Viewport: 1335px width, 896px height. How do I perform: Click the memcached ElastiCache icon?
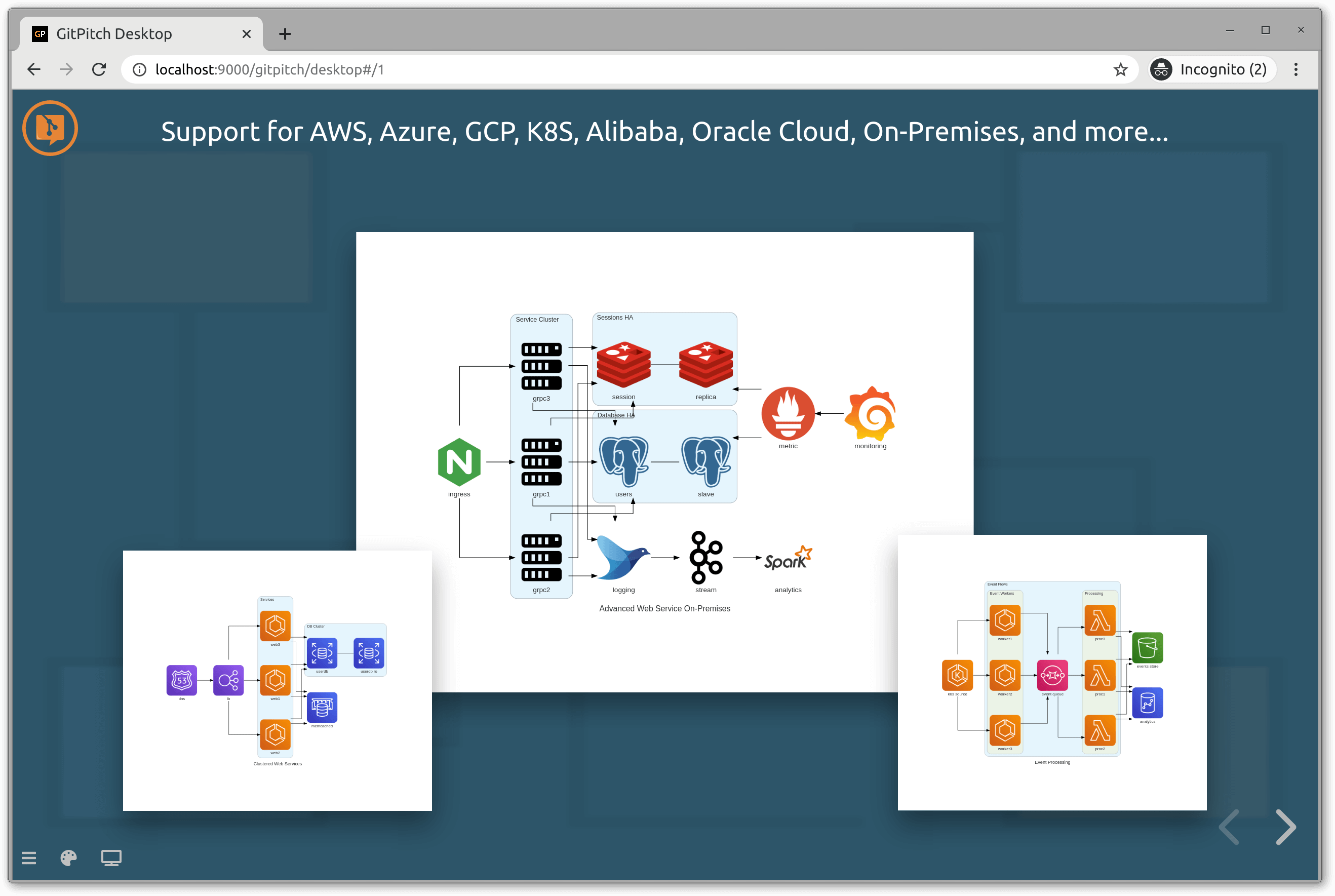(322, 708)
